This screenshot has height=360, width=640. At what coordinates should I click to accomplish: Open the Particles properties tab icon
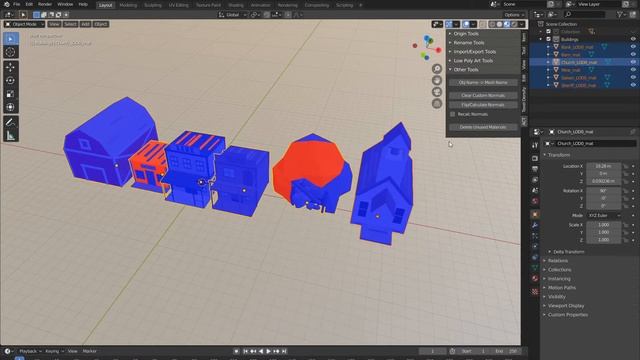(535, 236)
